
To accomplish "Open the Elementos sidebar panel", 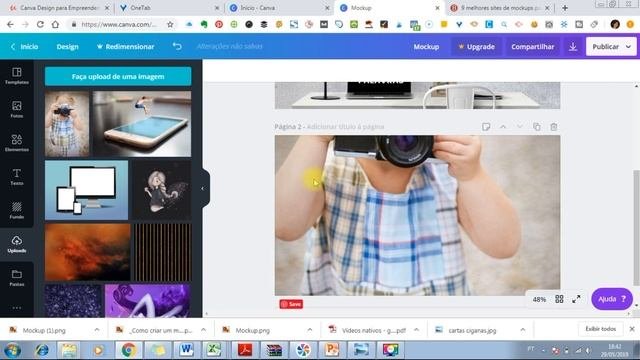I will pos(17,143).
